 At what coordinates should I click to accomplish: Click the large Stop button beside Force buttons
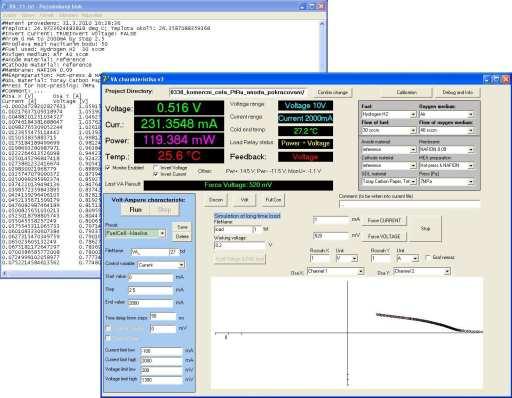(425, 229)
